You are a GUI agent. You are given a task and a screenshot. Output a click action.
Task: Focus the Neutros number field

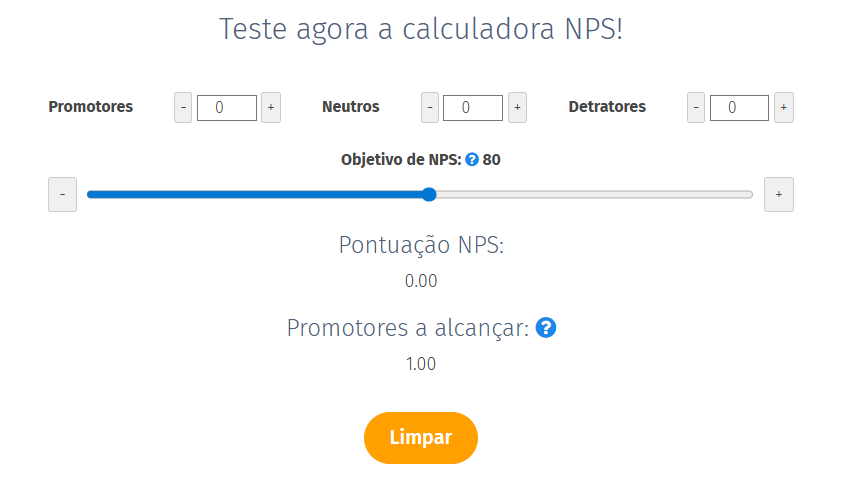pos(473,107)
